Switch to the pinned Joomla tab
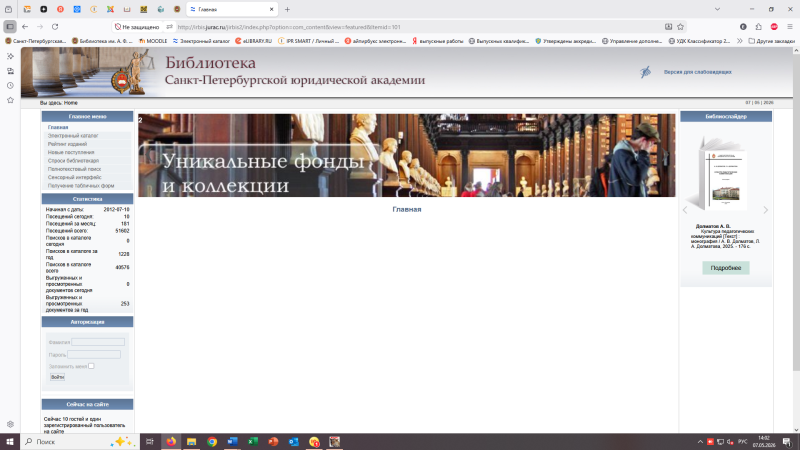 click(x=110, y=9)
